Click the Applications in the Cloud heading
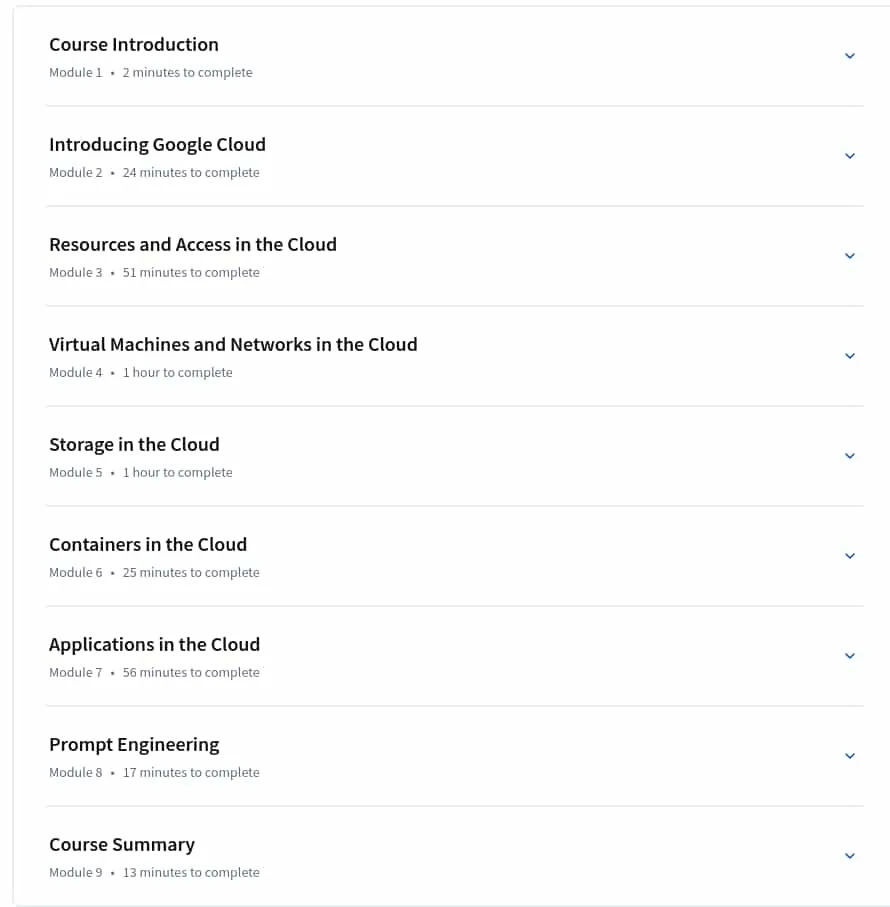The image size is (890, 907). [154, 646]
